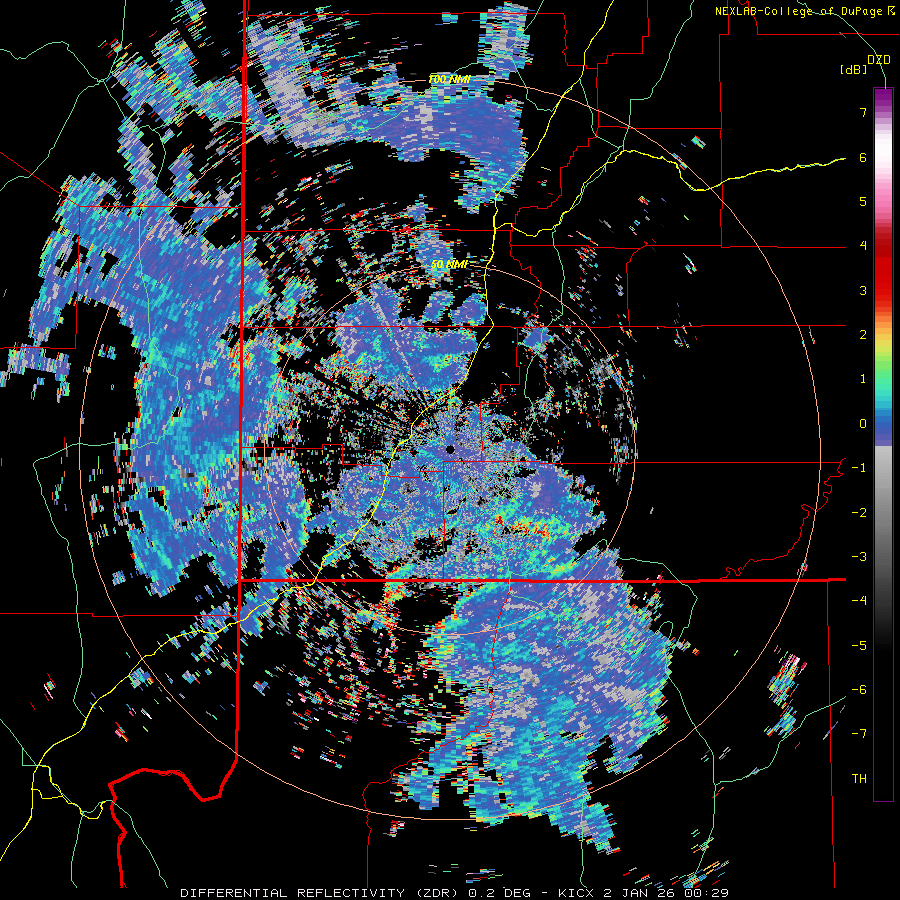Click the positive 2 scale value
Viewport: 900px width, 900px height.
coord(863,335)
